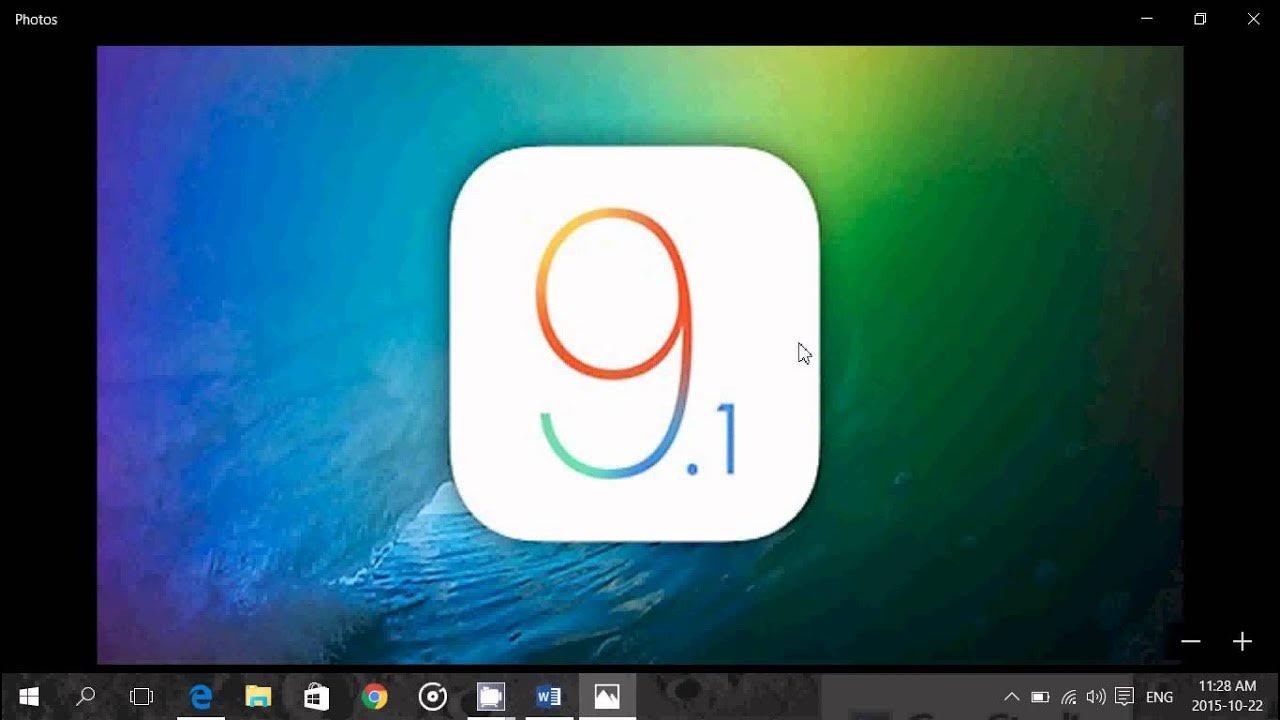This screenshot has height=720, width=1280.
Task: Open Task View on the taskbar
Action: tap(142, 697)
